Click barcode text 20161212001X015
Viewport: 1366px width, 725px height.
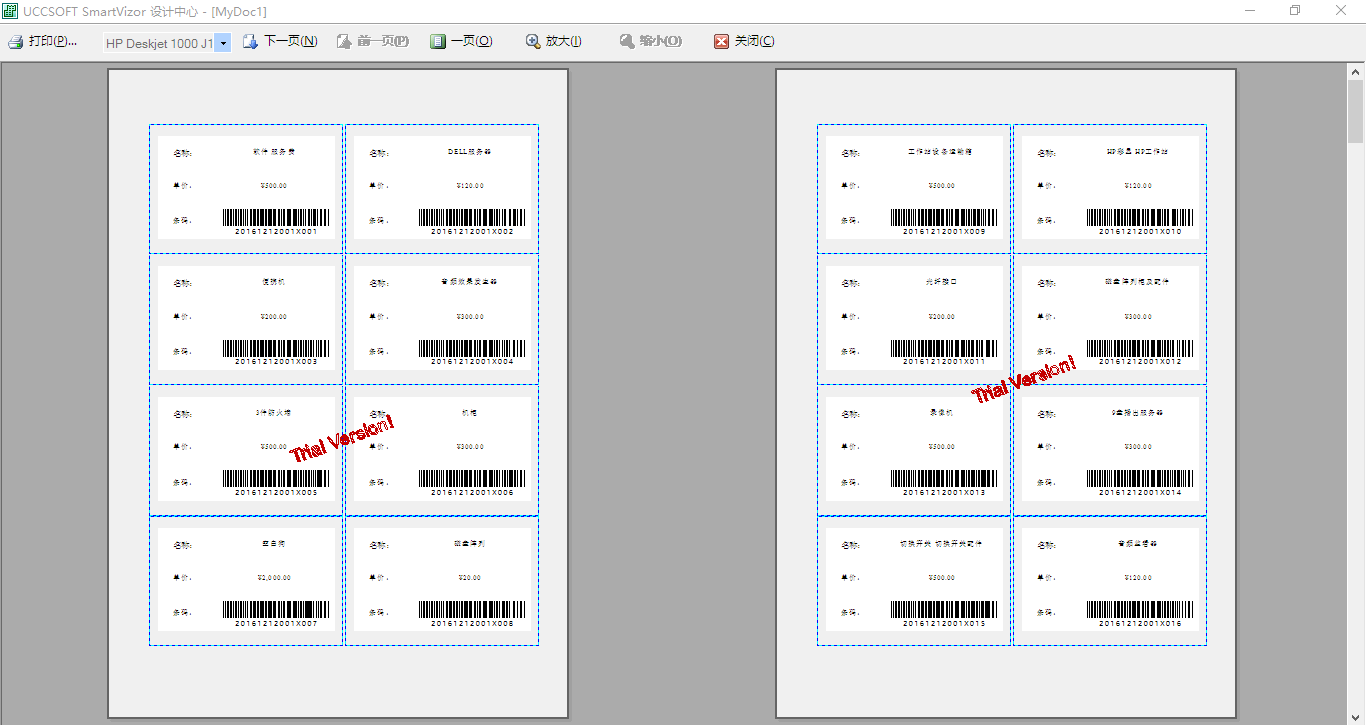[944, 624]
